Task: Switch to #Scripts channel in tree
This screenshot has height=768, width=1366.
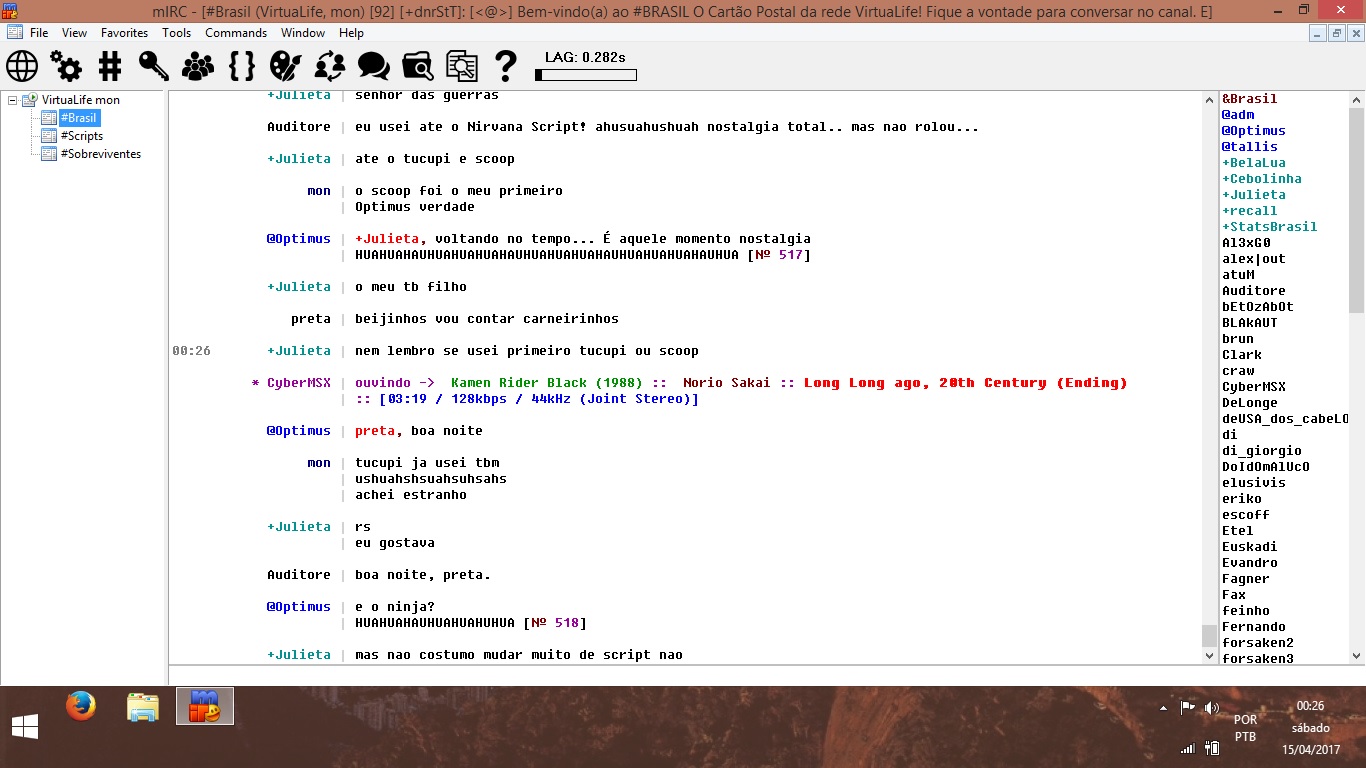Action: click(82, 136)
